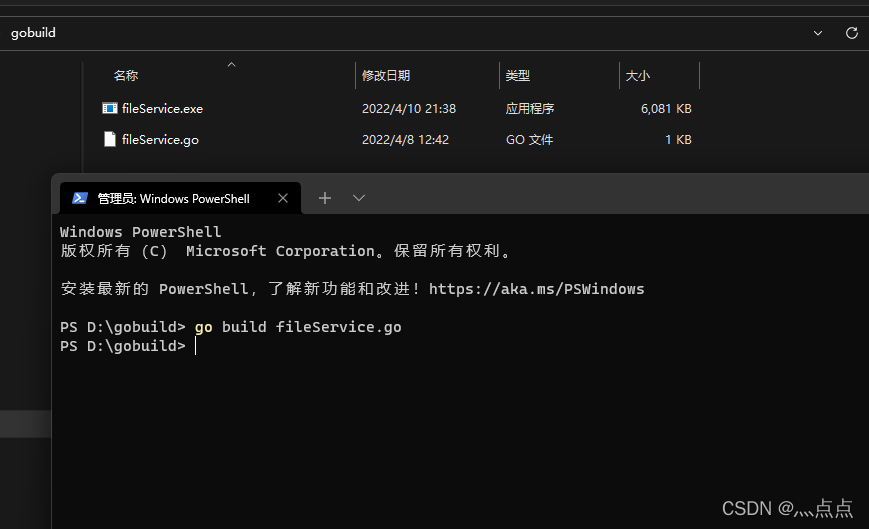
Task: Sort files by 名称 column
Action: [x=126, y=76]
